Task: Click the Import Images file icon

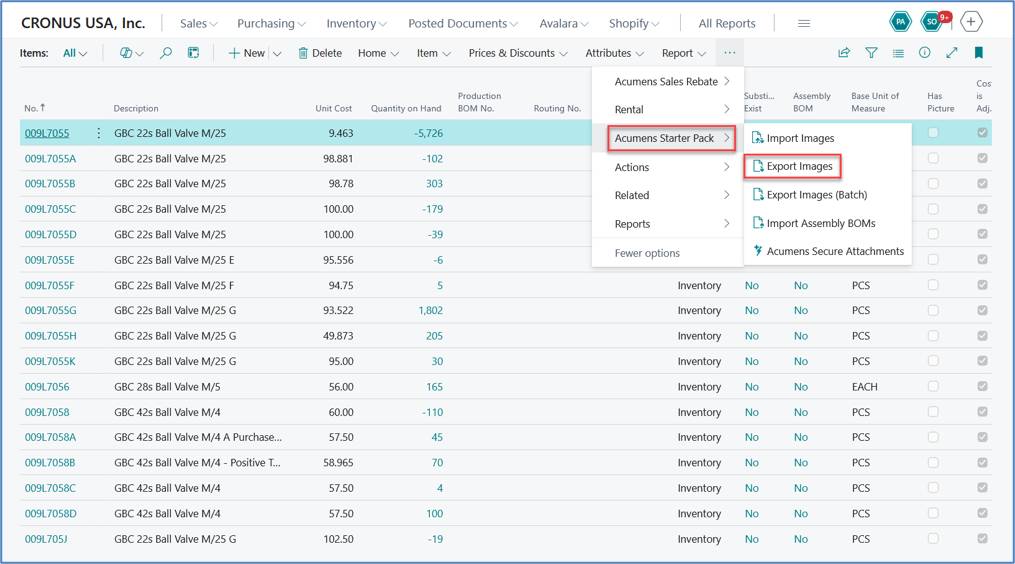Action: tap(757, 138)
